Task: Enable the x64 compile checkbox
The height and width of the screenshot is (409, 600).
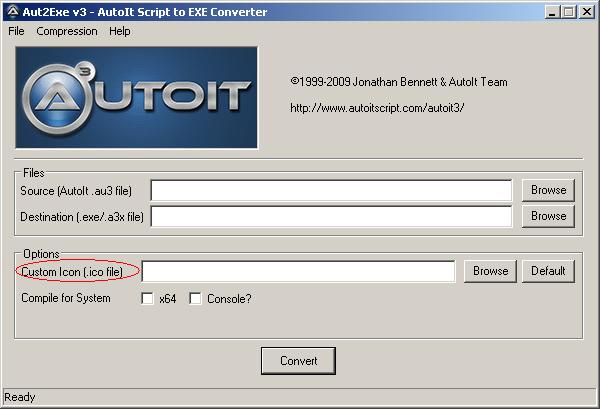Action: [147, 298]
